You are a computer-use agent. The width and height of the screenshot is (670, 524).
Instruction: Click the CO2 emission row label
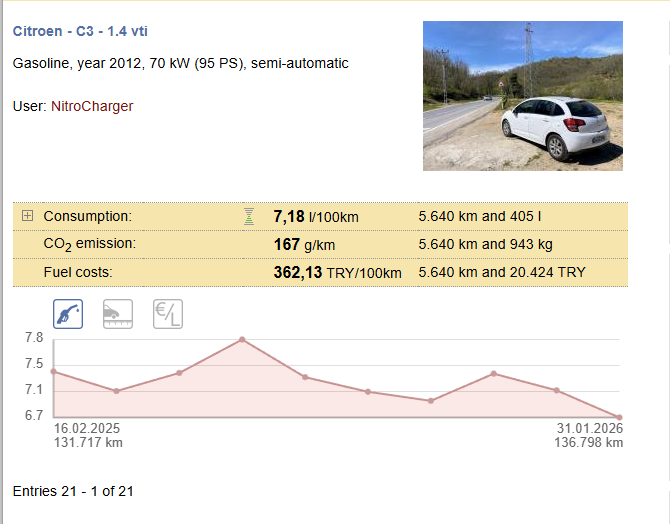coord(90,244)
